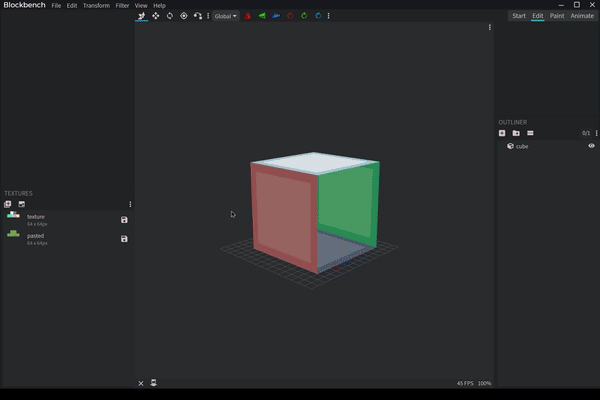
Task: Click the red rotate-X-axis icon
Action: click(290, 16)
